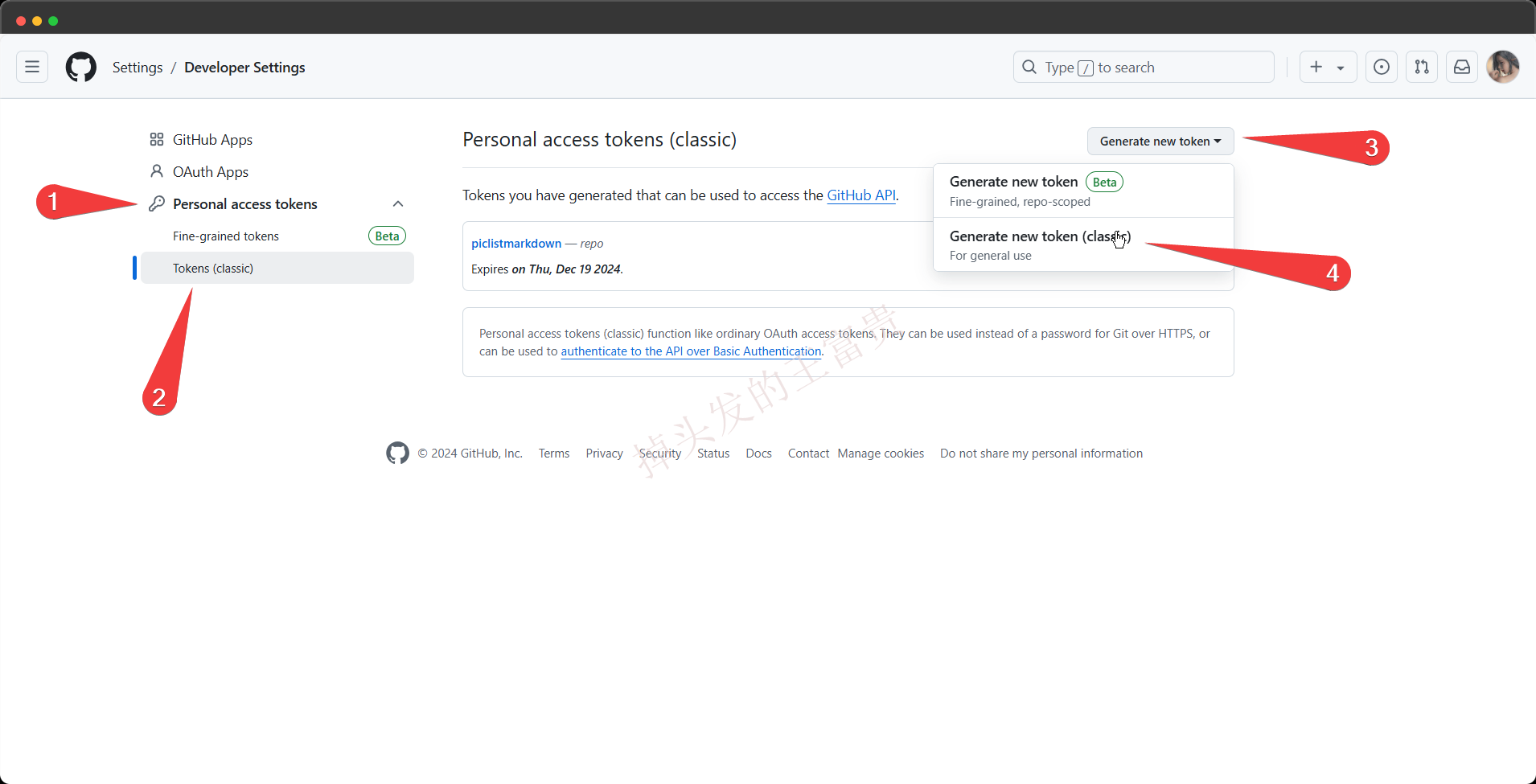Open the piclistmarkdown token link
The image size is (1536, 784).
point(516,243)
